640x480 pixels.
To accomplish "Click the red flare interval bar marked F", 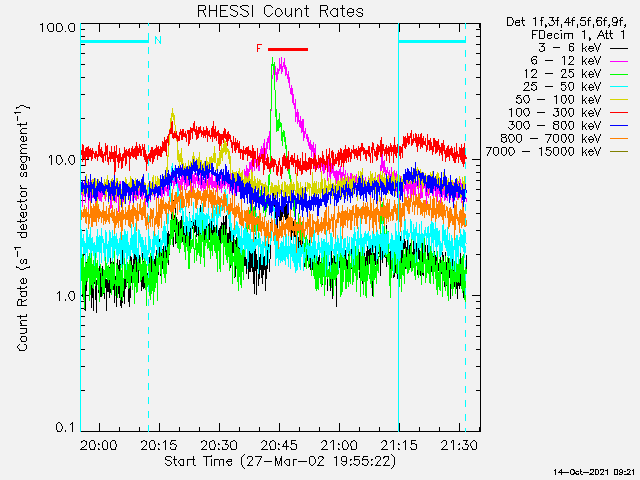I will point(288,49).
